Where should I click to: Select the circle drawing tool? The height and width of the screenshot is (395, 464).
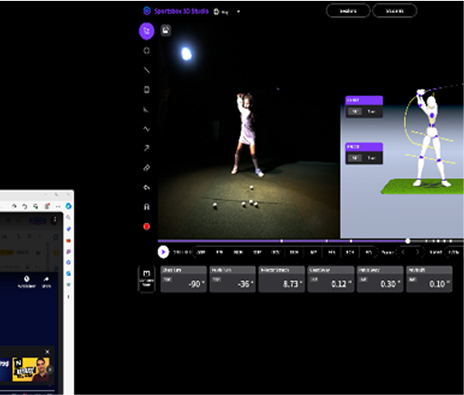pos(146,51)
